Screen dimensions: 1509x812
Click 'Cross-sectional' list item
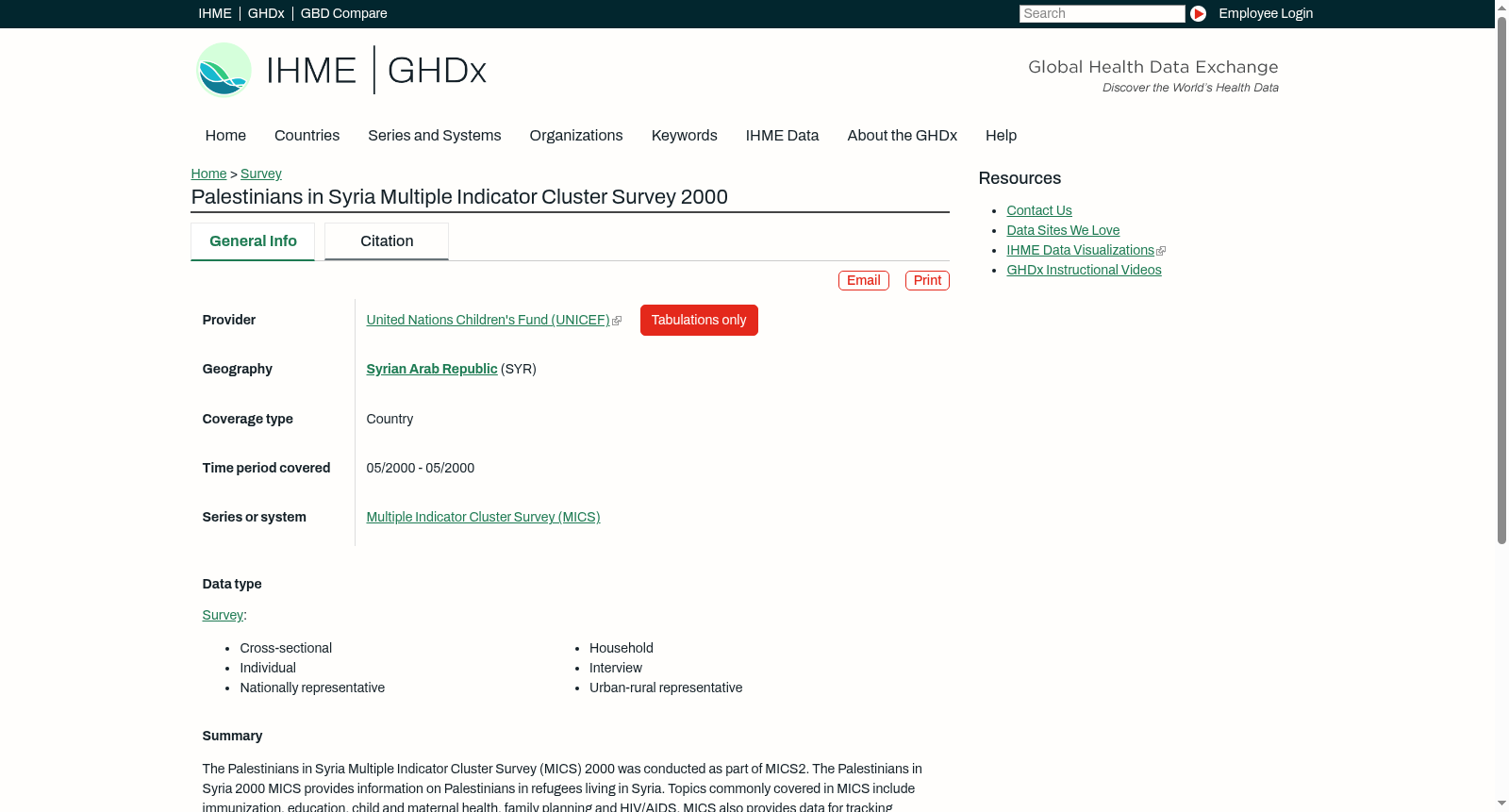pyautogui.click(x=286, y=649)
